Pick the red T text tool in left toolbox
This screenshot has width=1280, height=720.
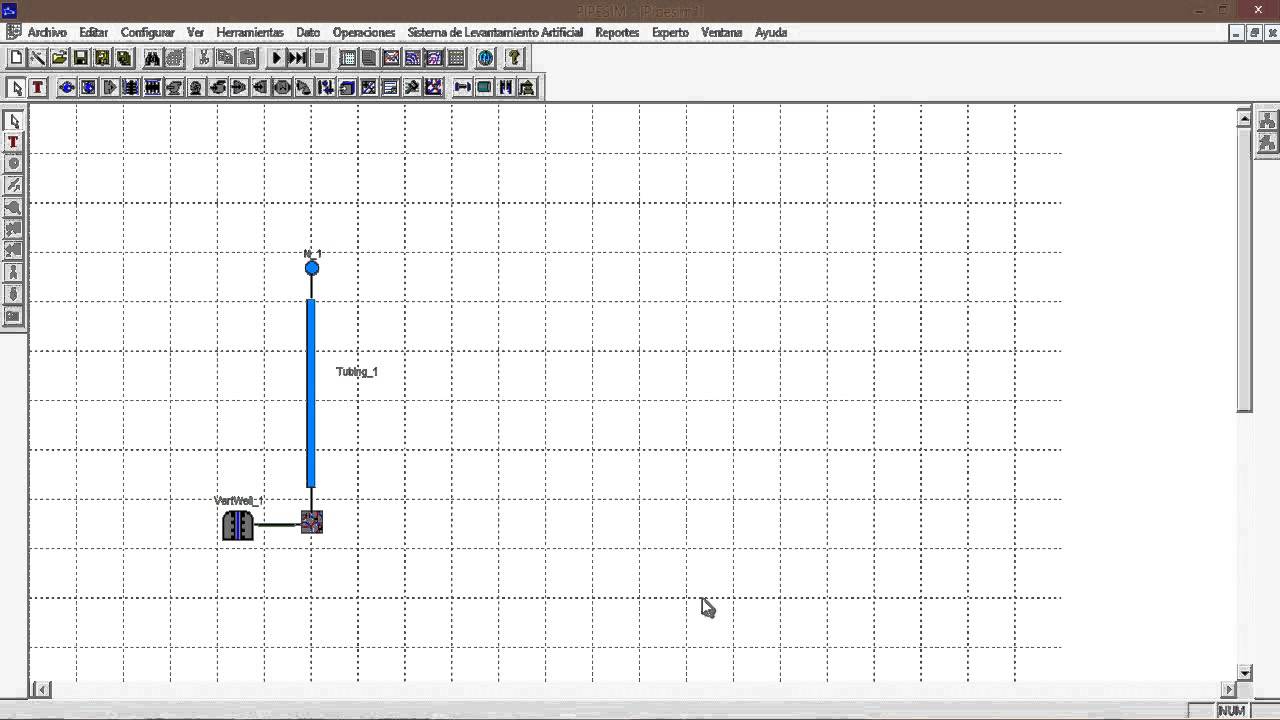point(13,142)
